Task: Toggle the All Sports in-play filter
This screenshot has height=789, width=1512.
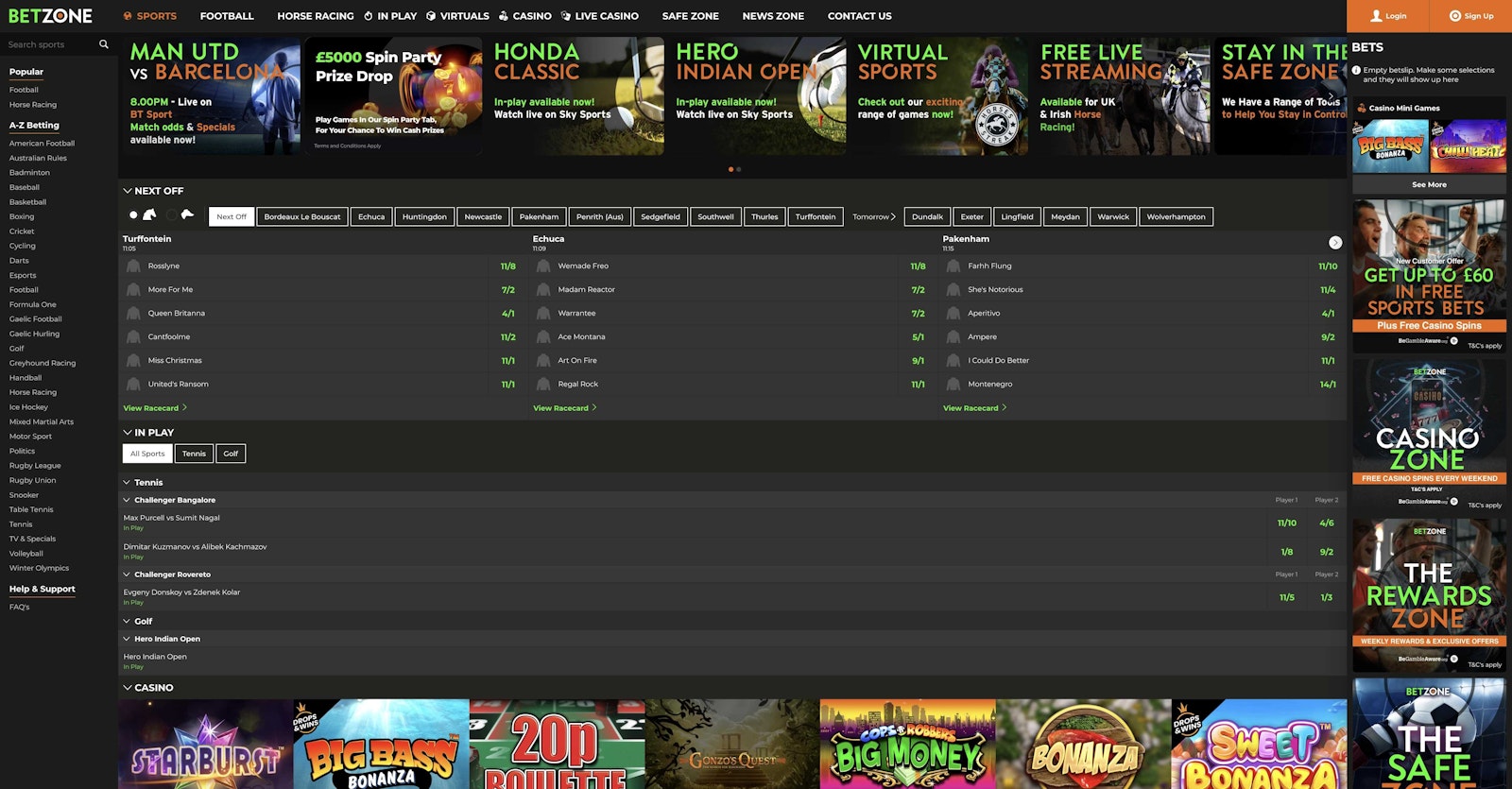Action: pos(147,454)
